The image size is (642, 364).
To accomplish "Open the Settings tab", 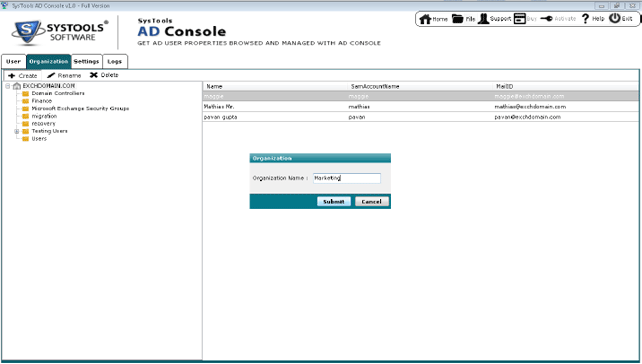I will (86, 61).
